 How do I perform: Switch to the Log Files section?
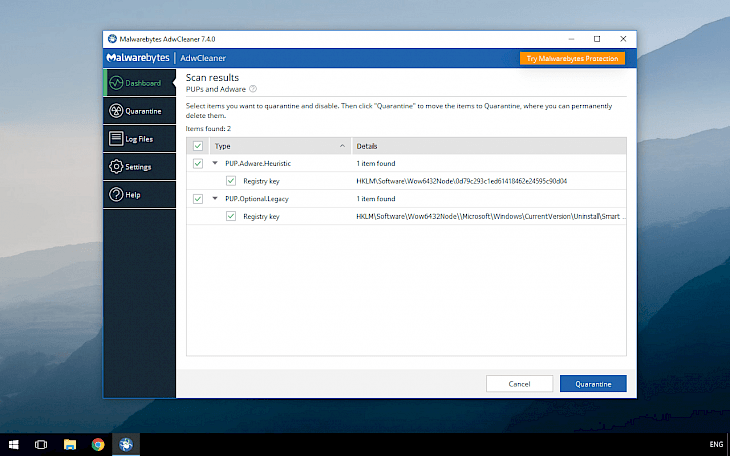139,139
